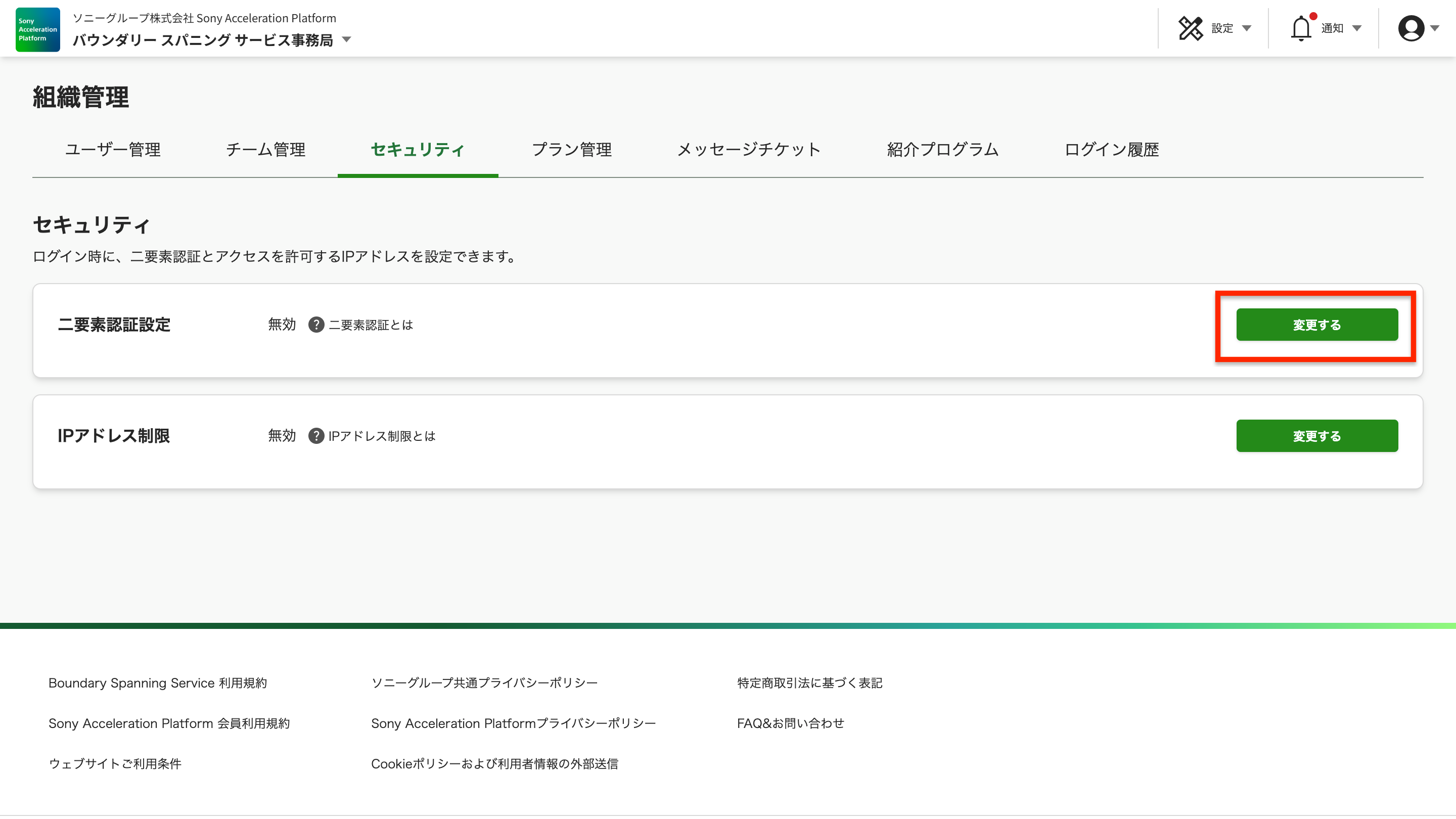Screen dimensions: 1456x819
Task: Click the question mark beside 二要素認証とは
Action: click(x=316, y=325)
